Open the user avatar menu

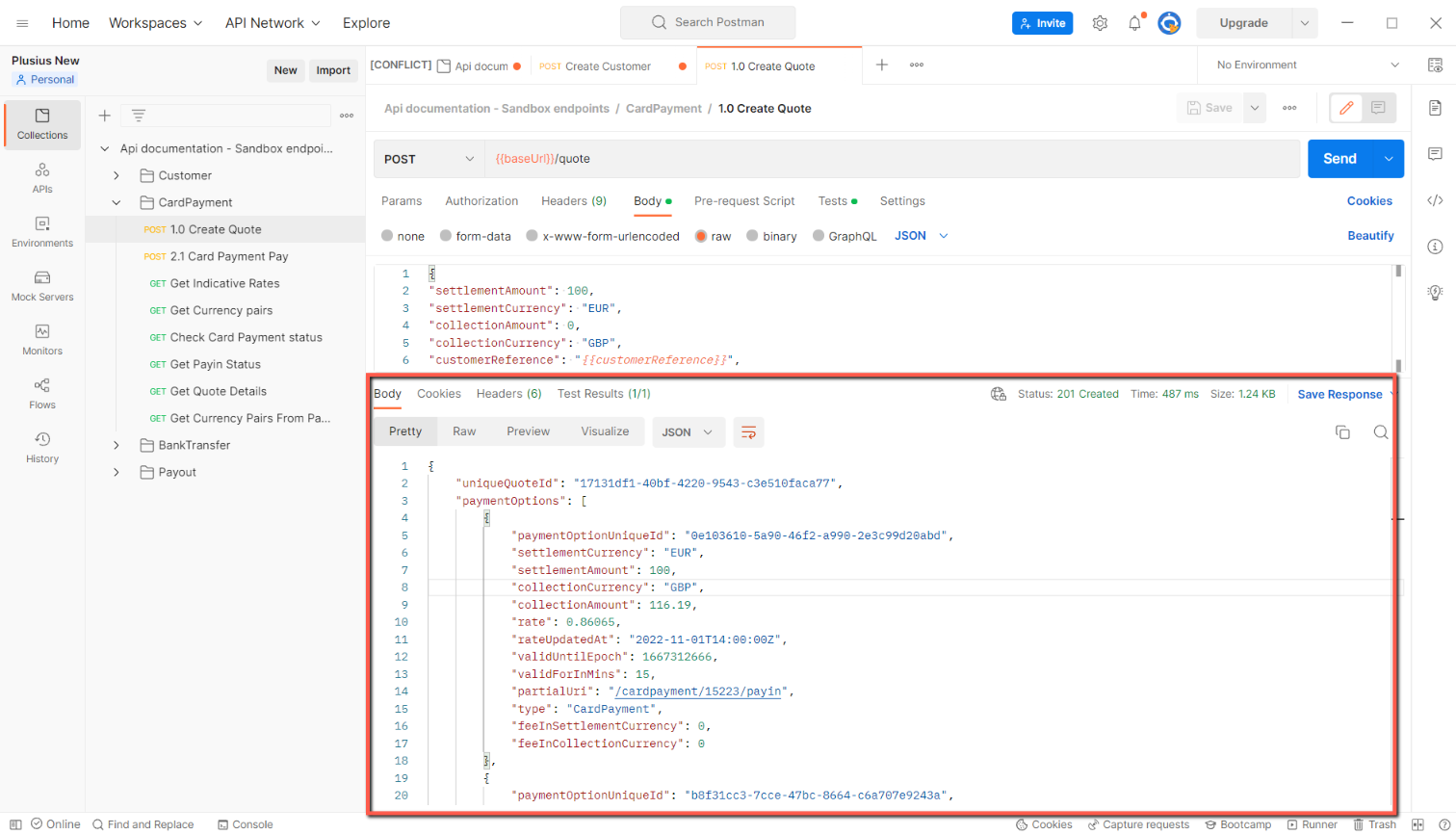click(x=1169, y=23)
